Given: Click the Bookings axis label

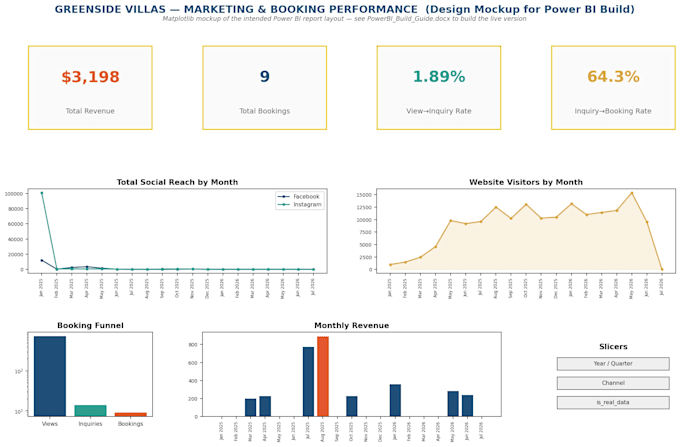Looking at the screenshot, I should coord(131,424).
